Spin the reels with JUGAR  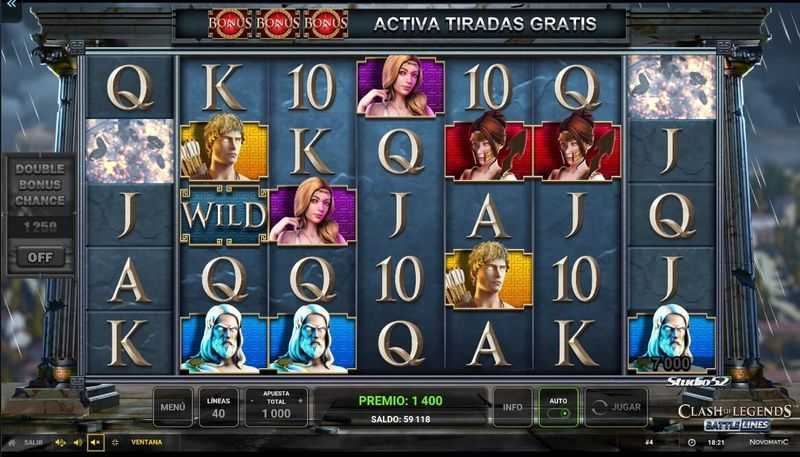pyautogui.click(x=616, y=407)
